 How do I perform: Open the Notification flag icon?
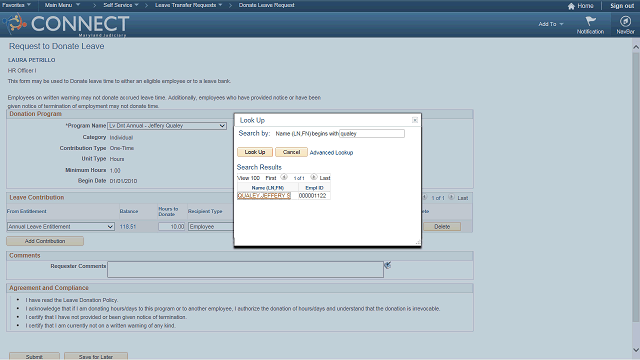click(590, 21)
